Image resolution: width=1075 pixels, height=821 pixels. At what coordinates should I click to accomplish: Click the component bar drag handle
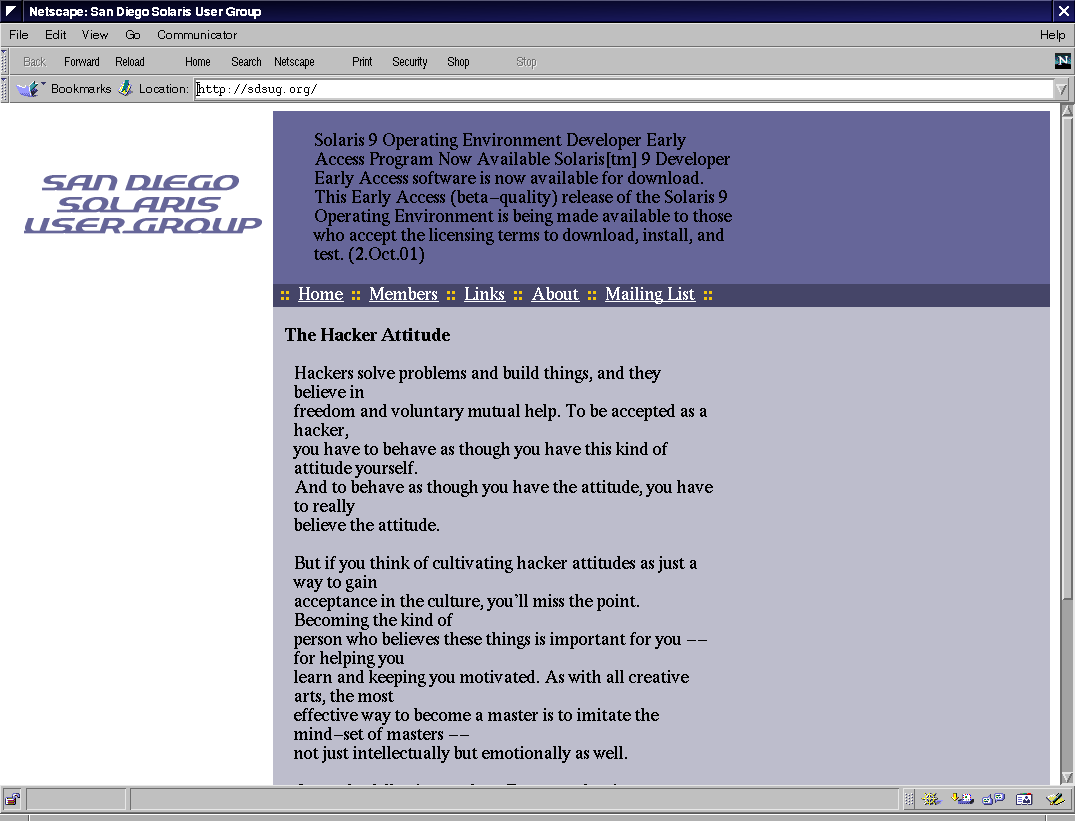coord(909,798)
